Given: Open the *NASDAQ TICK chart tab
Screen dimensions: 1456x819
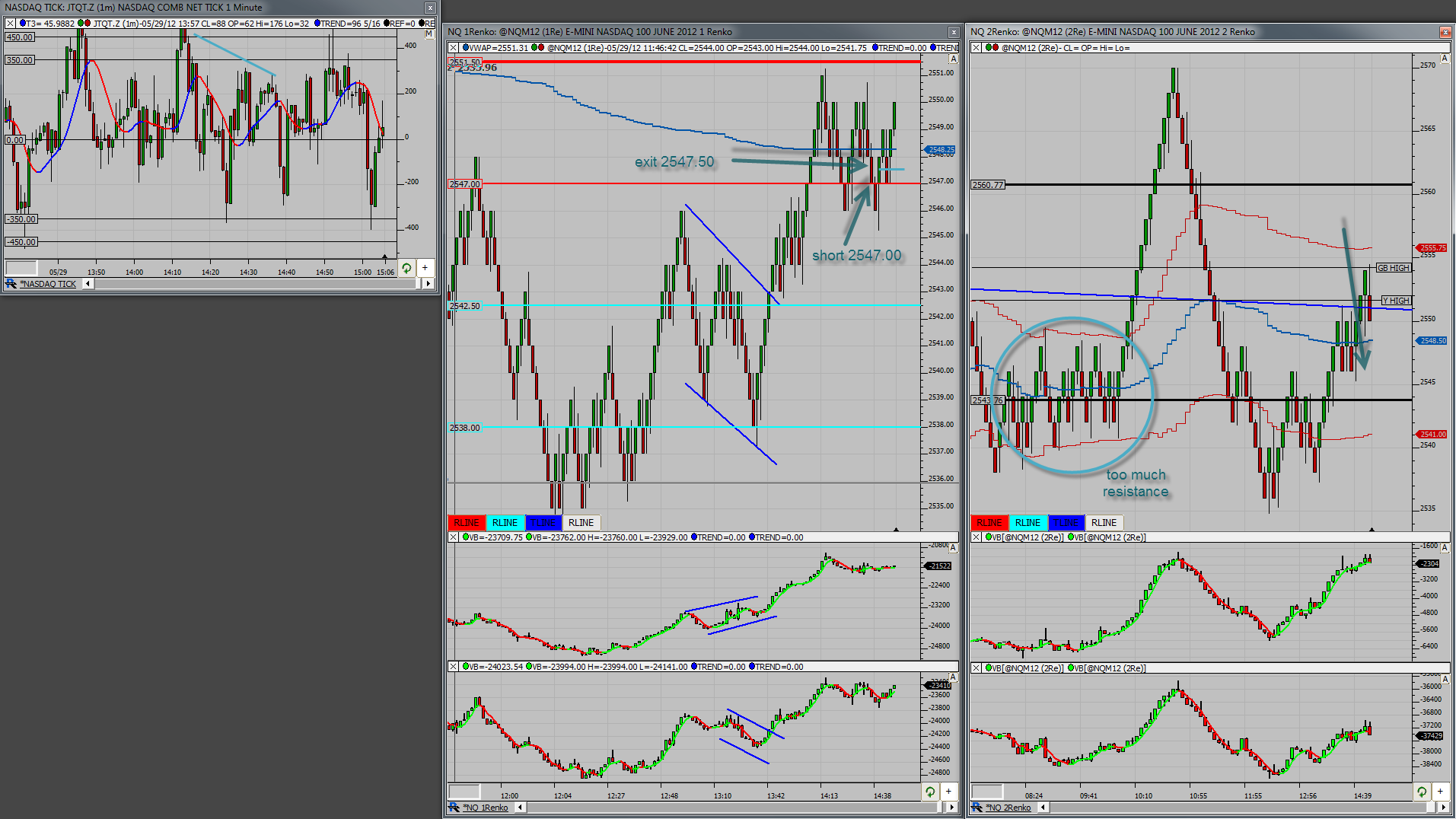Looking at the screenshot, I should [48, 284].
